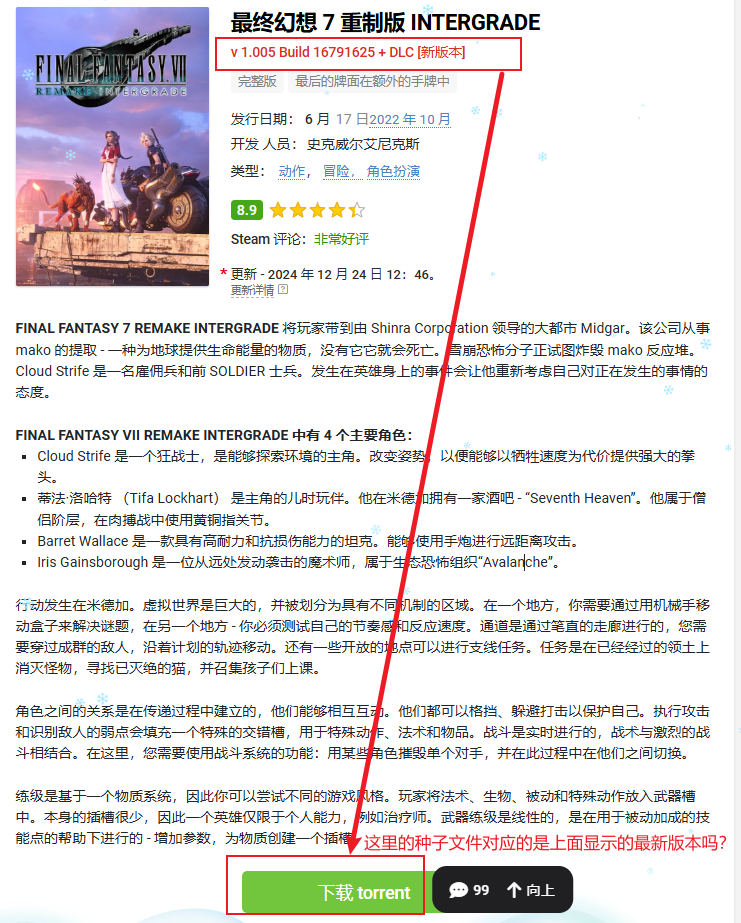
Task: Click the title 最终幻想 7 重制版 INTERGRADE
Action: [x=386, y=22]
